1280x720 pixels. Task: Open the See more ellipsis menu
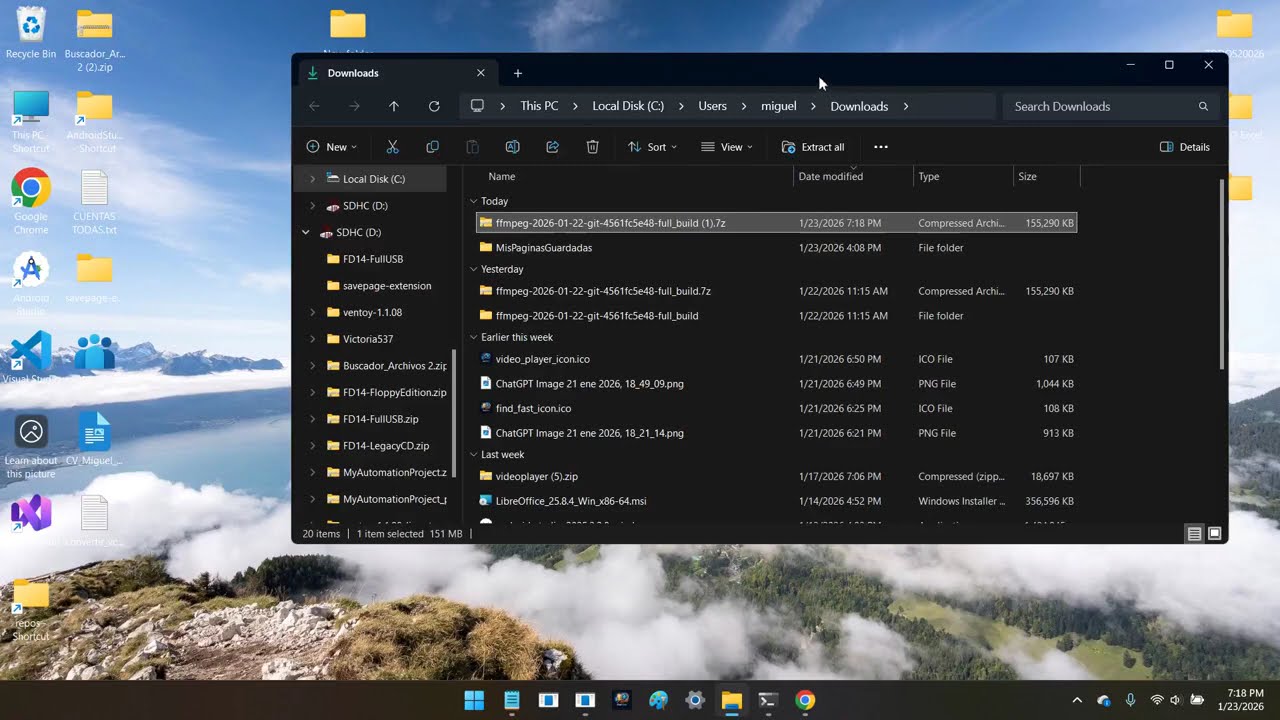[881, 147]
